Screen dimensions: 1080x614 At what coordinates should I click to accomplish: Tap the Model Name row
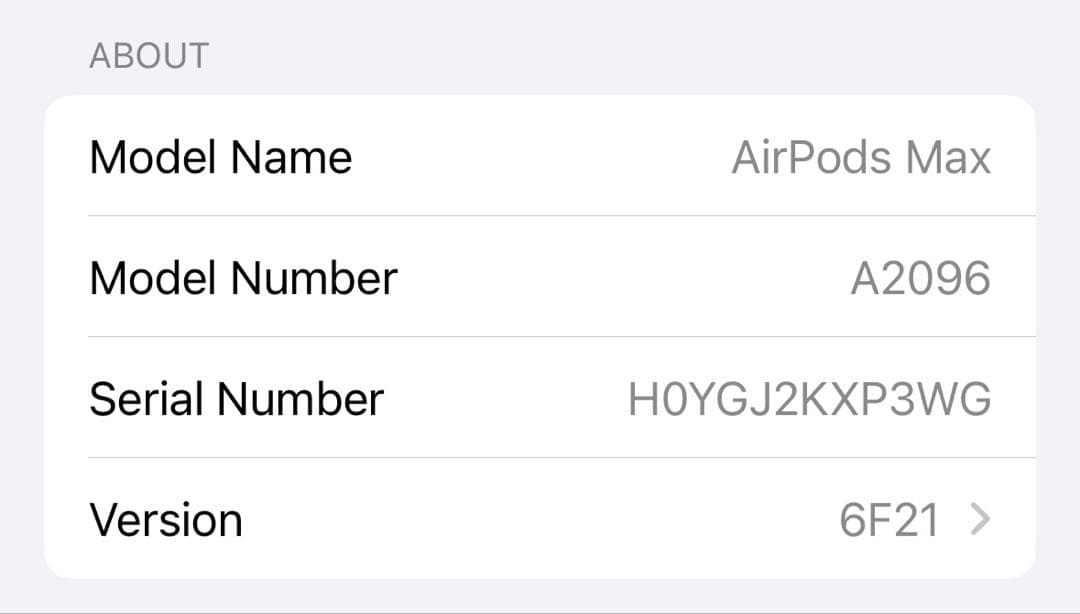click(x=540, y=156)
